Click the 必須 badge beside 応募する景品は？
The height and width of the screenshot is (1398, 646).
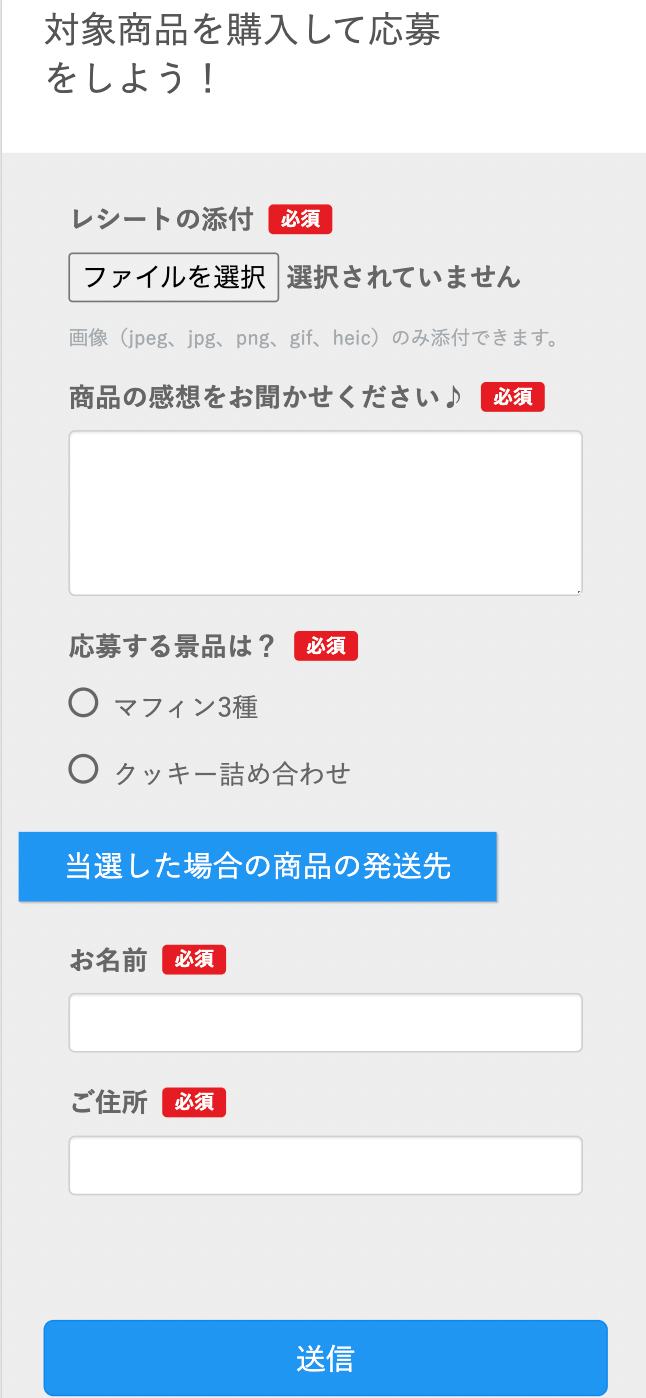(325, 646)
